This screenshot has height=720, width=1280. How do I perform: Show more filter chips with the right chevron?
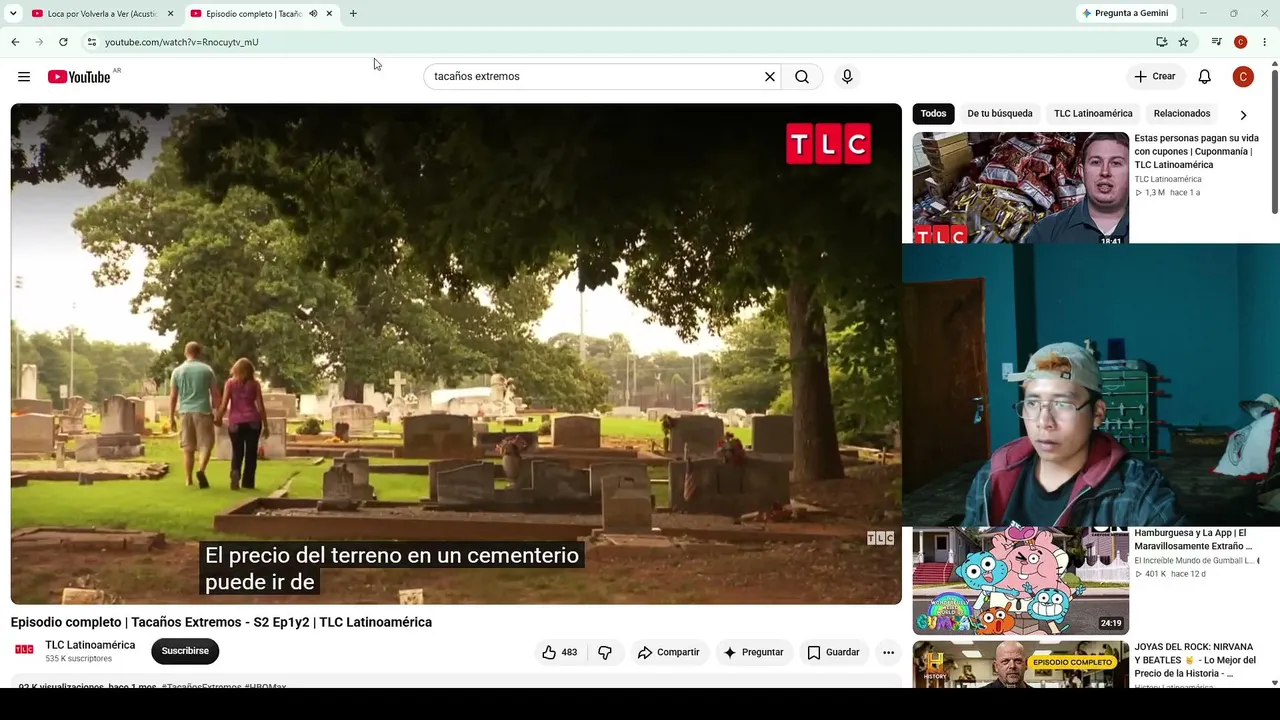click(x=1243, y=114)
